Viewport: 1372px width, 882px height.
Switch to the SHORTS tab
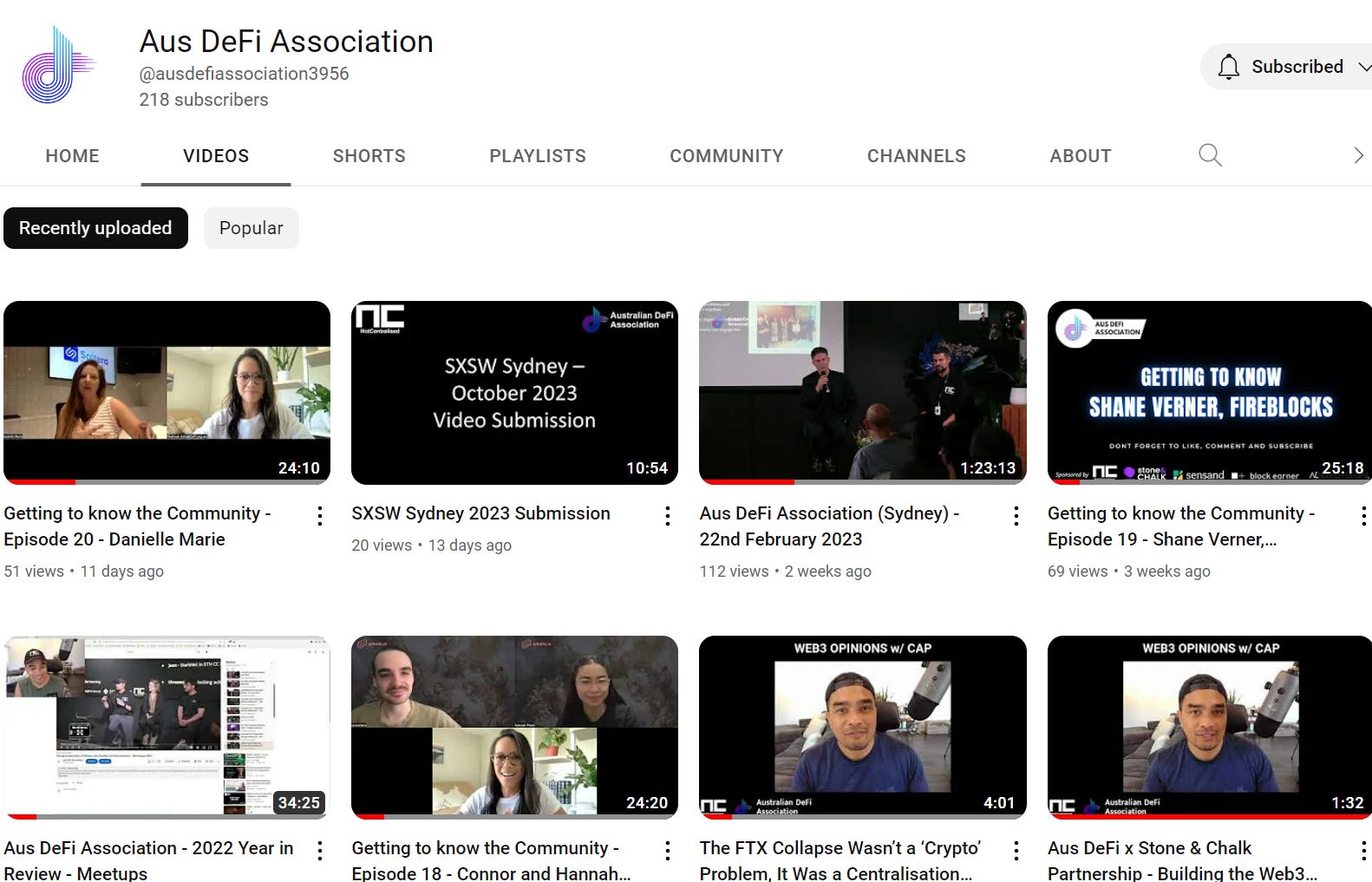click(x=369, y=156)
